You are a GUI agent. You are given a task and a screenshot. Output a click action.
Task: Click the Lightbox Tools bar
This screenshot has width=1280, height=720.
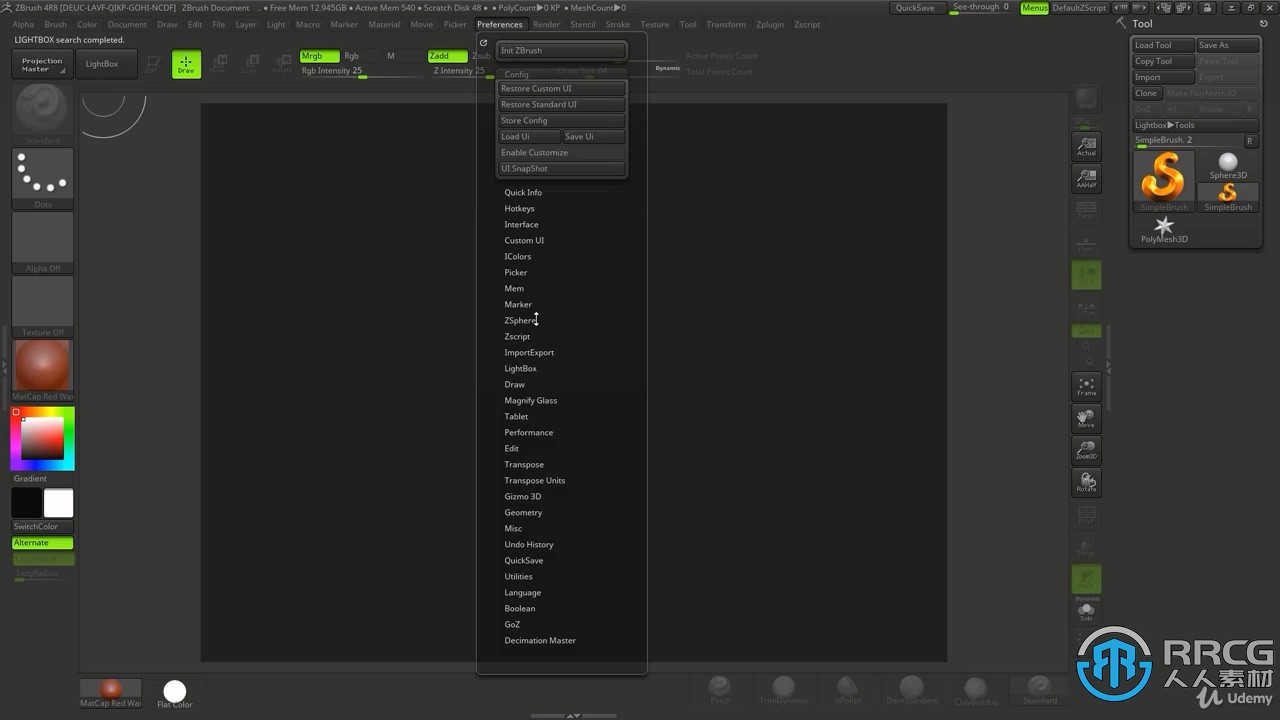1195,125
